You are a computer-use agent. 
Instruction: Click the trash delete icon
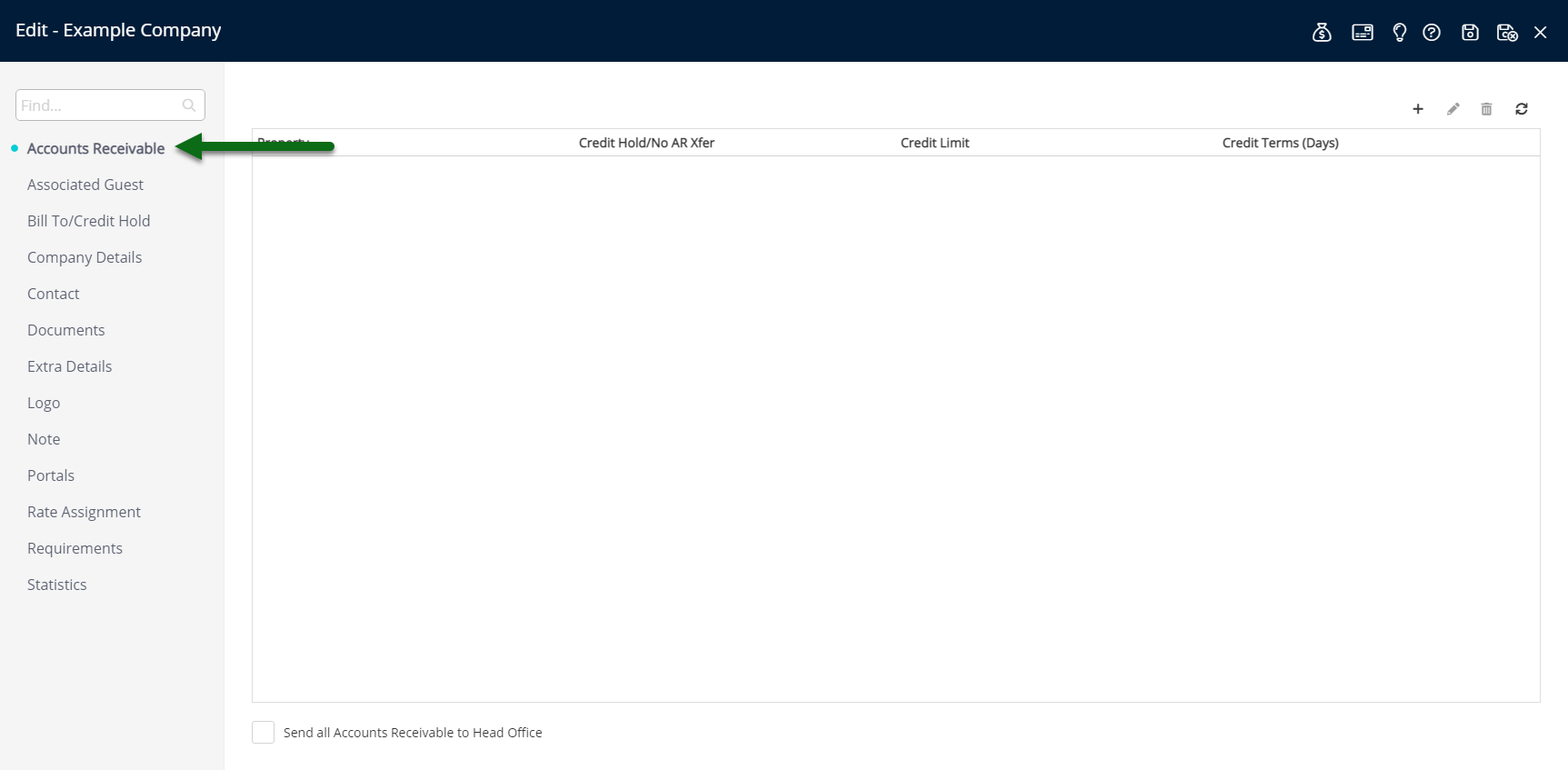(x=1487, y=109)
